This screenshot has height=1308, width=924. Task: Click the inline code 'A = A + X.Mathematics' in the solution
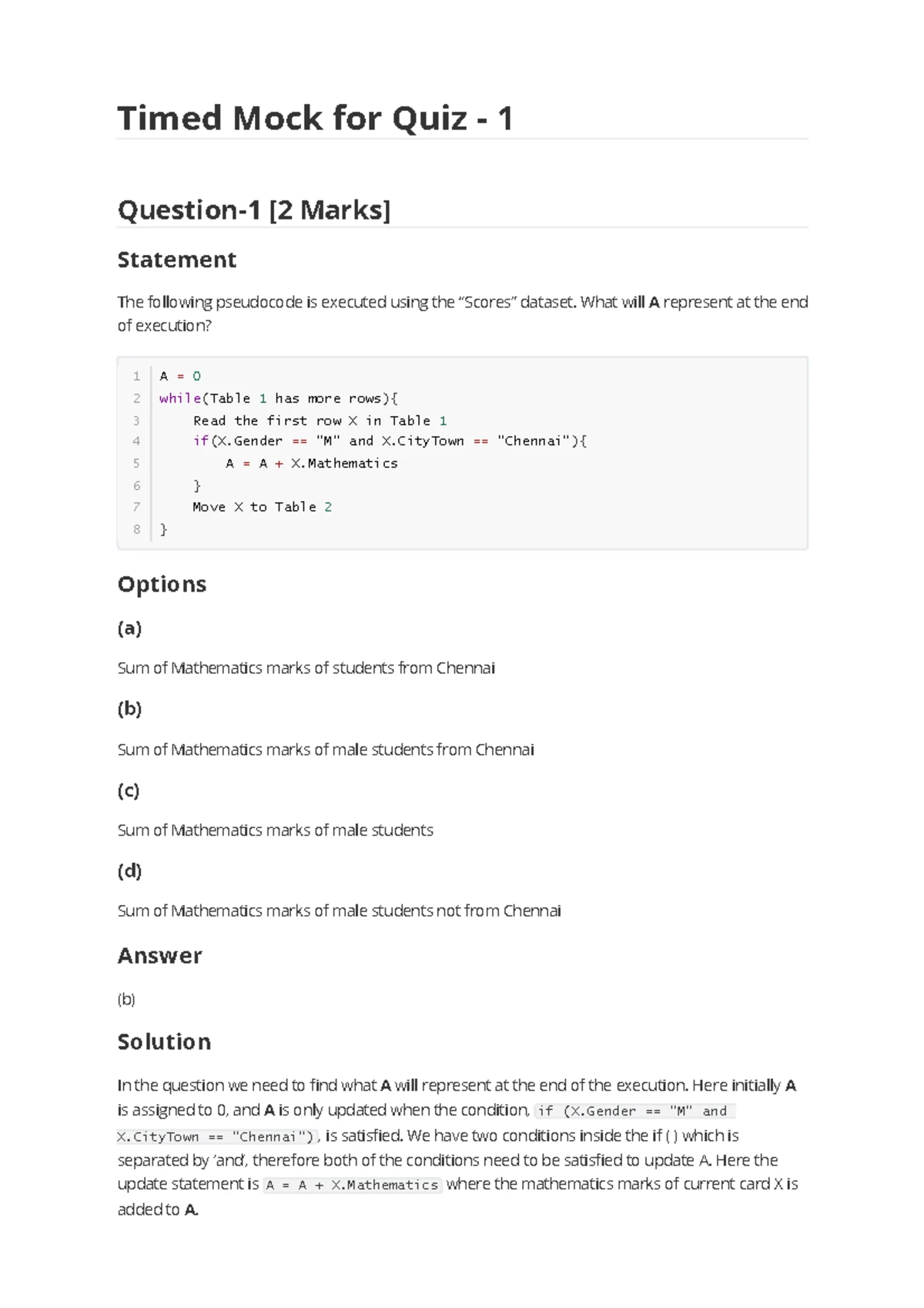[353, 1185]
